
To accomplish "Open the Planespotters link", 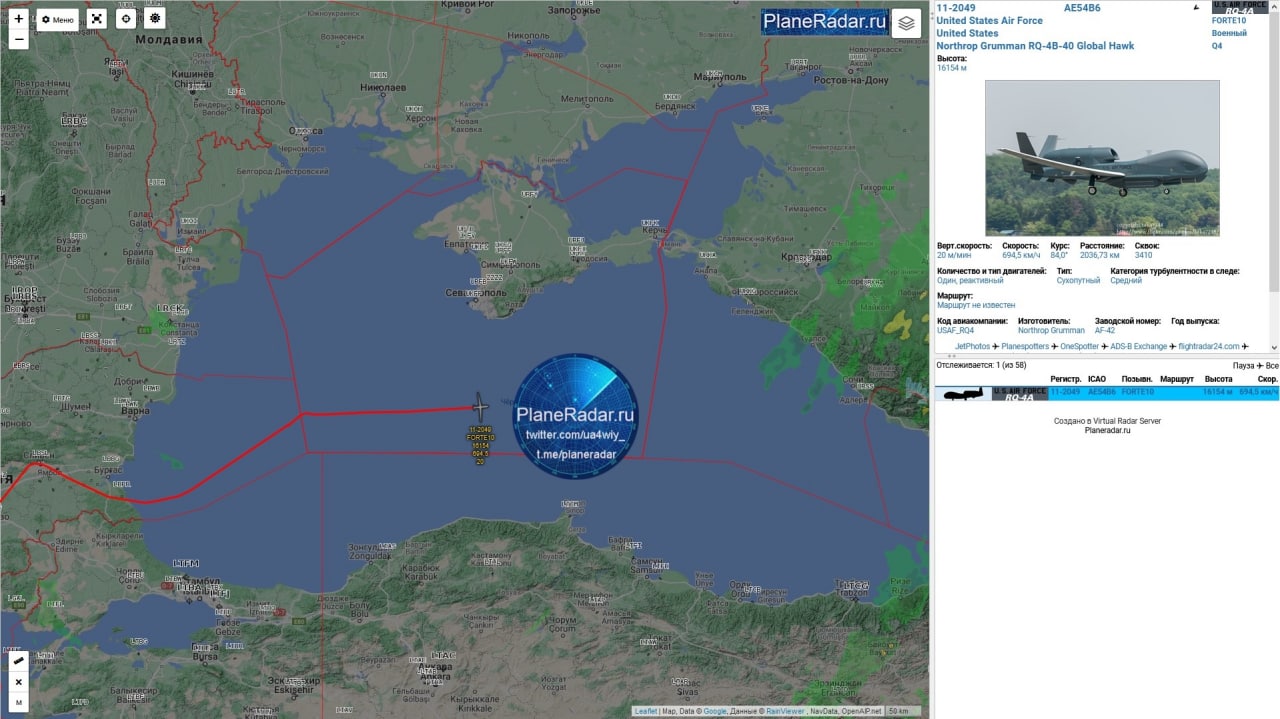I will tap(1025, 346).
